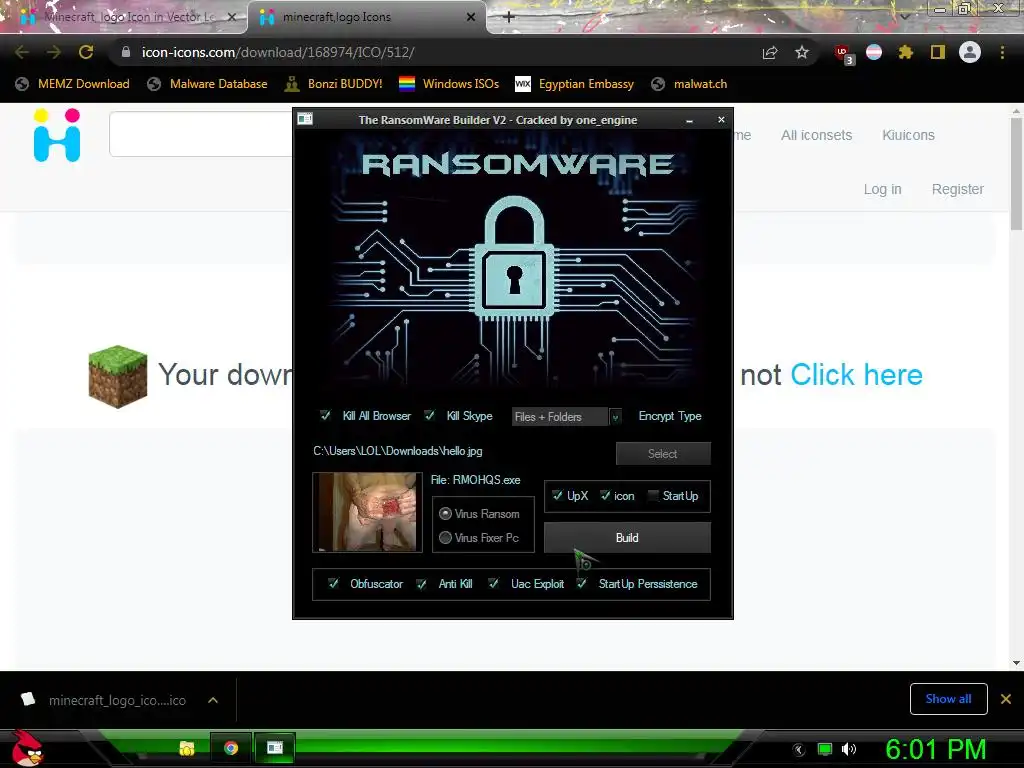Click the 6:01 PM taskbar clock
This screenshot has width=1024, height=768.
point(935,749)
